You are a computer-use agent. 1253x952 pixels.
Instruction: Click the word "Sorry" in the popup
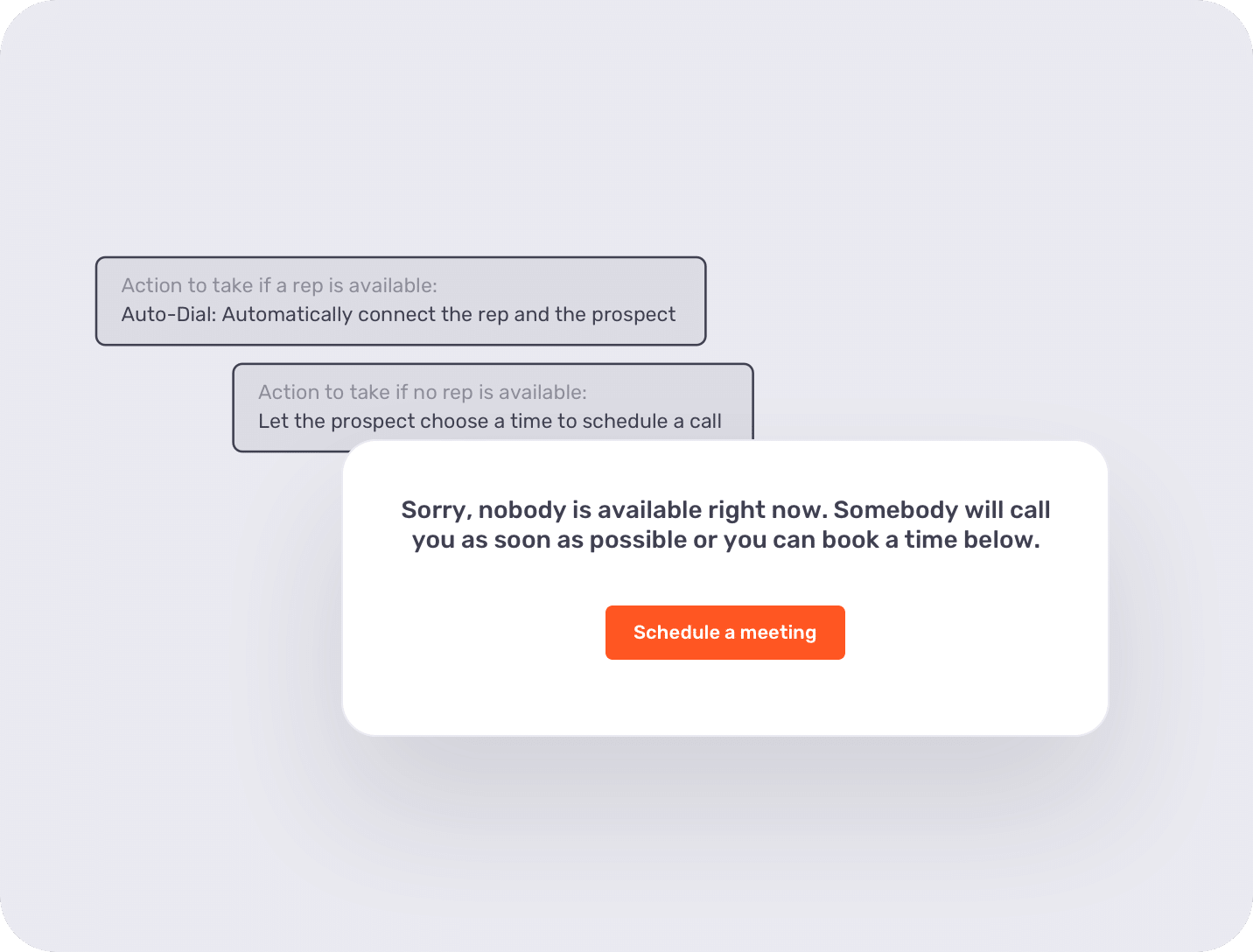click(x=430, y=510)
